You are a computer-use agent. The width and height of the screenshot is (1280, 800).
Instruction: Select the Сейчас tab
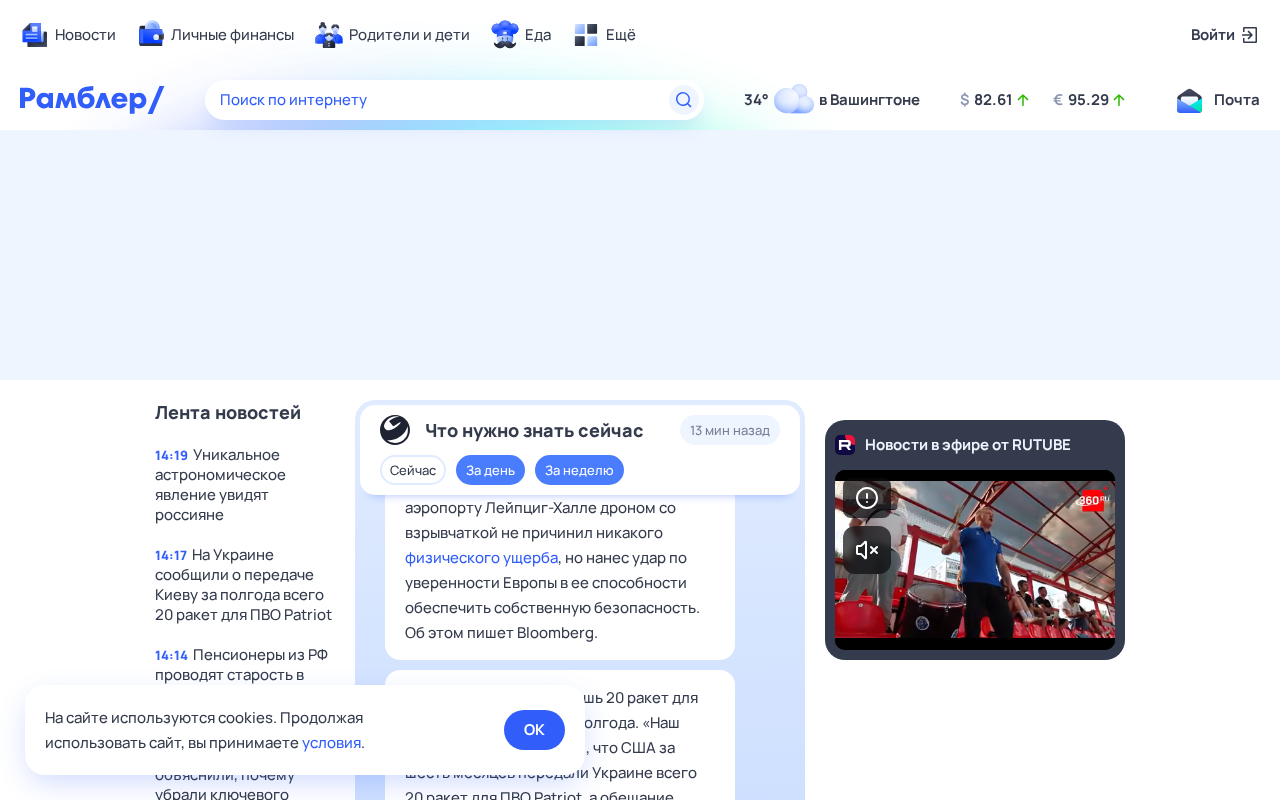click(x=413, y=470)
